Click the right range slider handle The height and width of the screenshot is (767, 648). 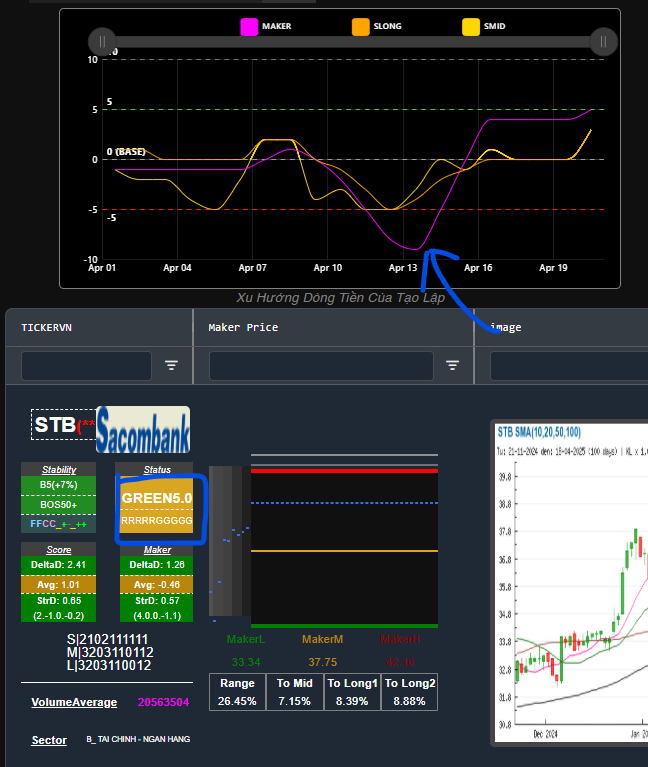pos(603,41)
